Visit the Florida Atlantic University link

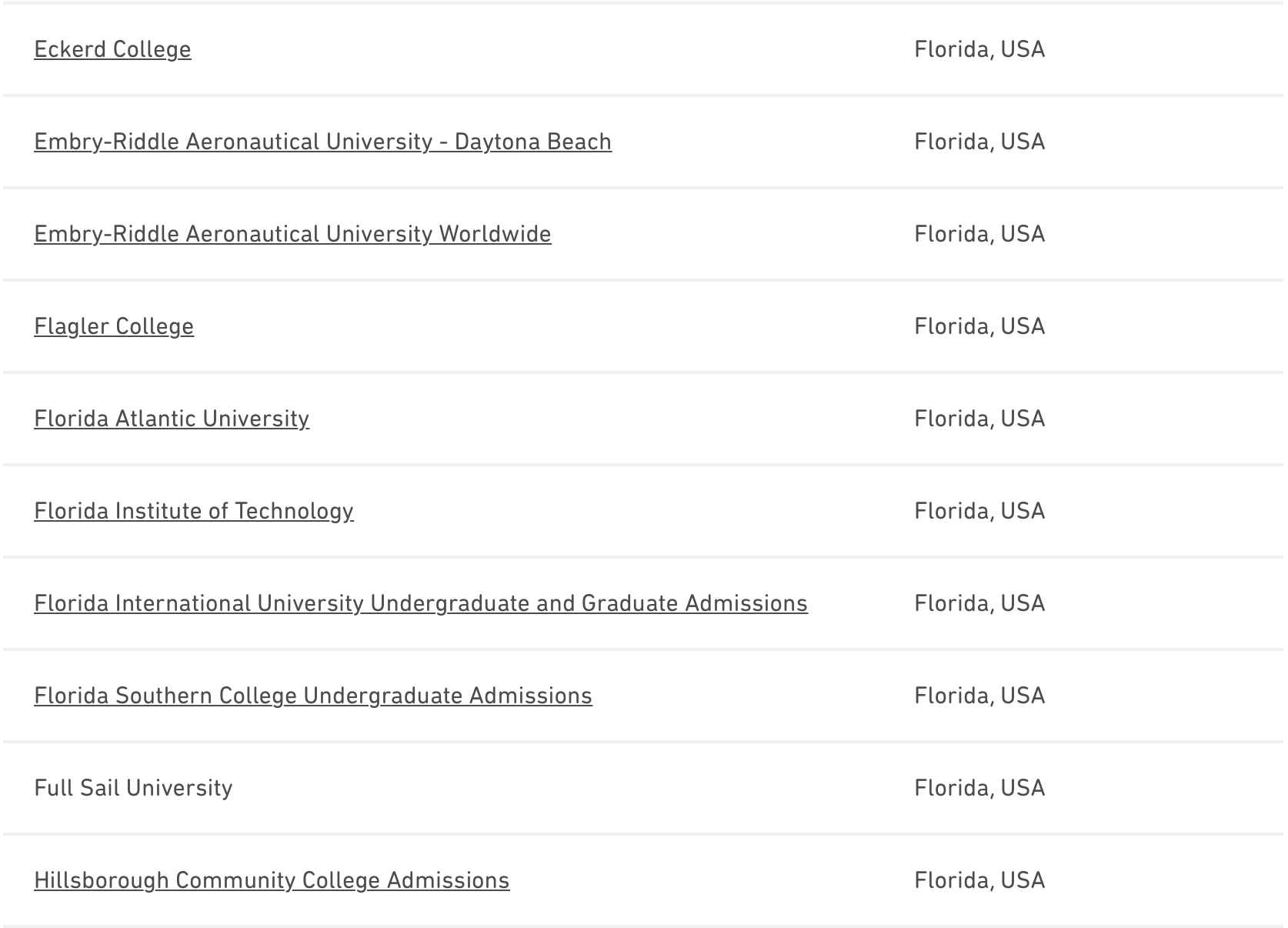tap(172, 419)
